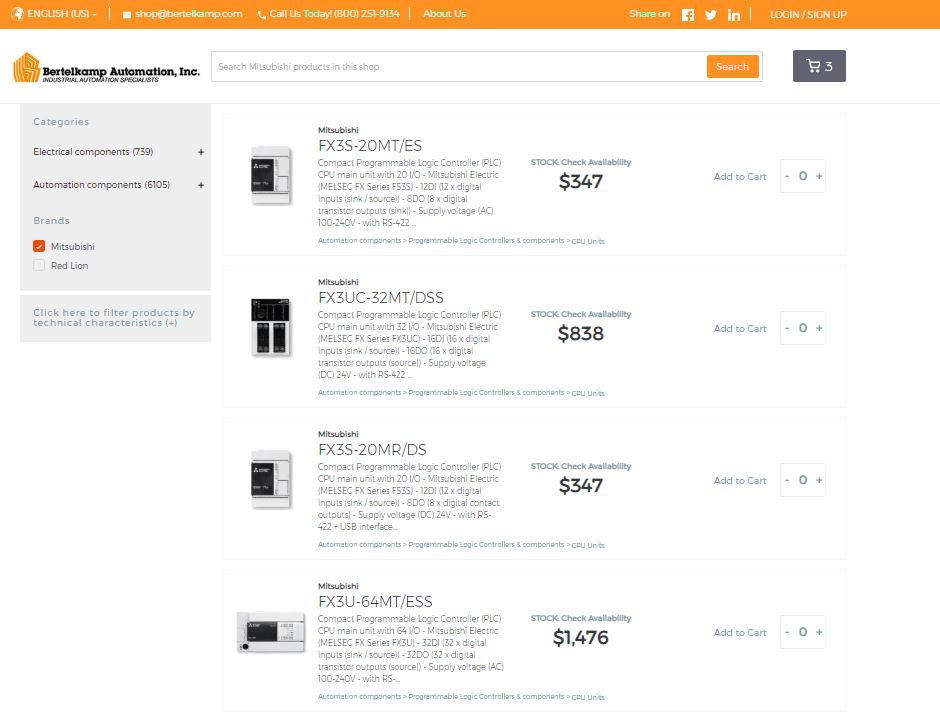Click the phone icon in top bar
This screenshot has width=940, height=718.
point(261,14)
